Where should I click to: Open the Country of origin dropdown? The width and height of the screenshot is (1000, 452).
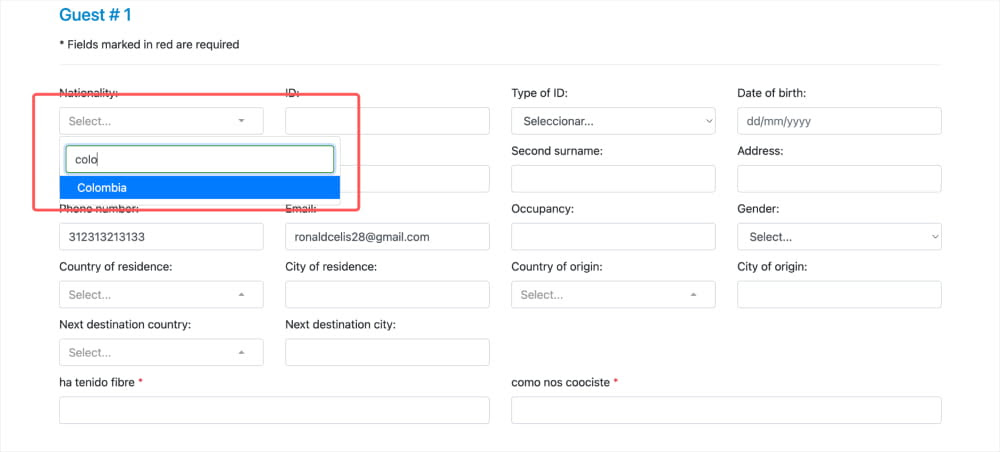(x=613, y=295)
